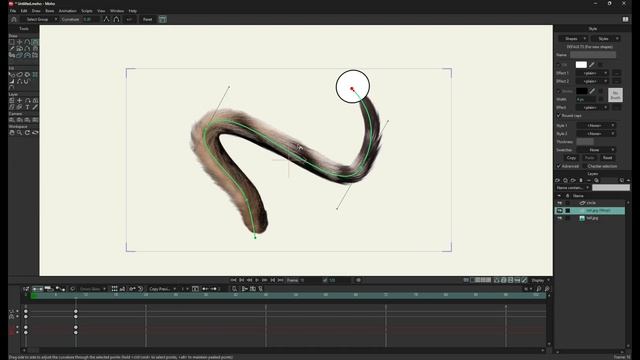Open the Shapes dropdown in Style panel
Screen dimensions: 640x360
(x=573, y=38)
